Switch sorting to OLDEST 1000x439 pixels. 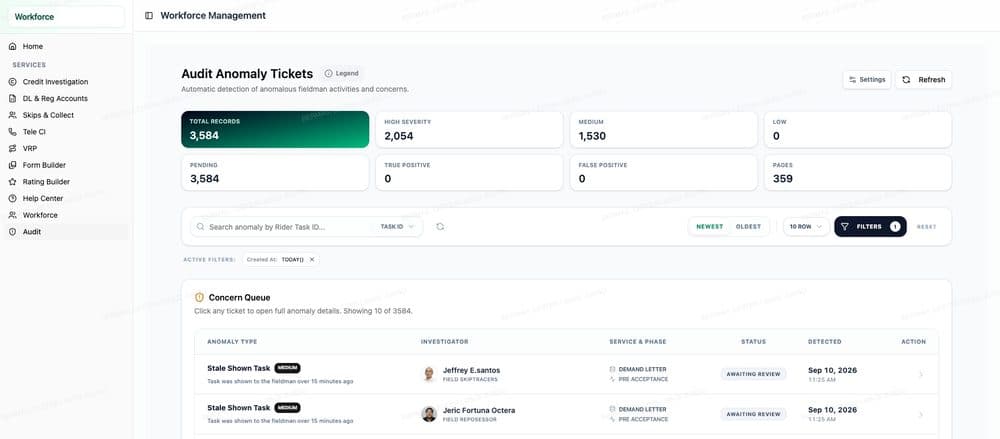pos(748,227)
